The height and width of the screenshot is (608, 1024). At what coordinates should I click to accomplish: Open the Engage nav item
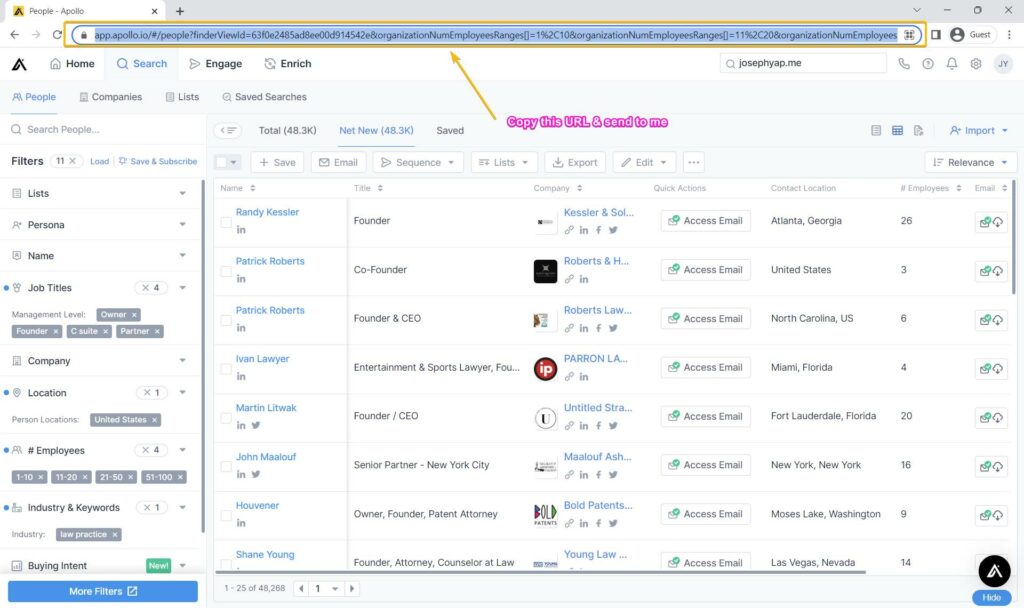point(216,64)
